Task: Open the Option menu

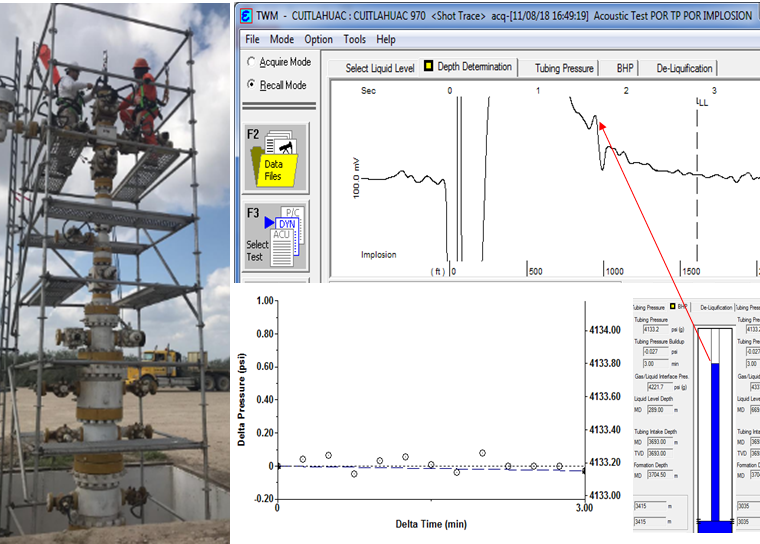Action: [x=318, y=39]
